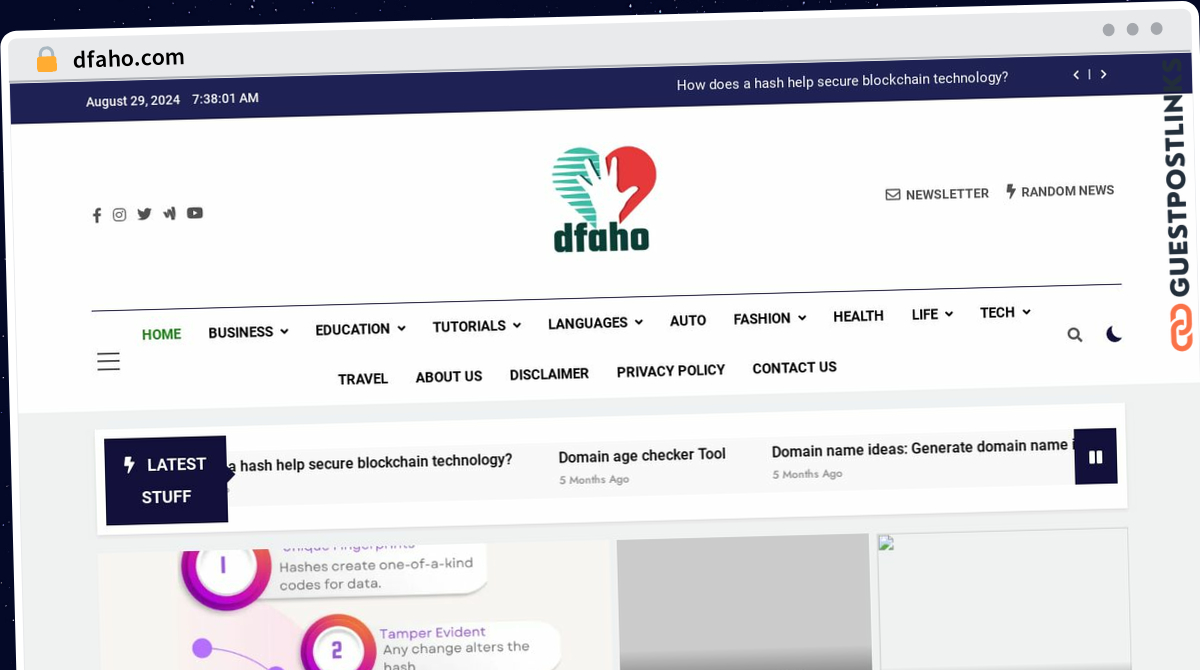
Task: Open the hamburger sidebar menu
Action: (108, 362)
